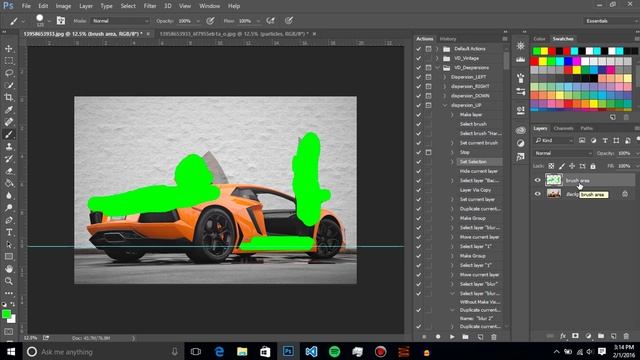Open the Filter menu
640x360 pixels.
click(150, 6)
